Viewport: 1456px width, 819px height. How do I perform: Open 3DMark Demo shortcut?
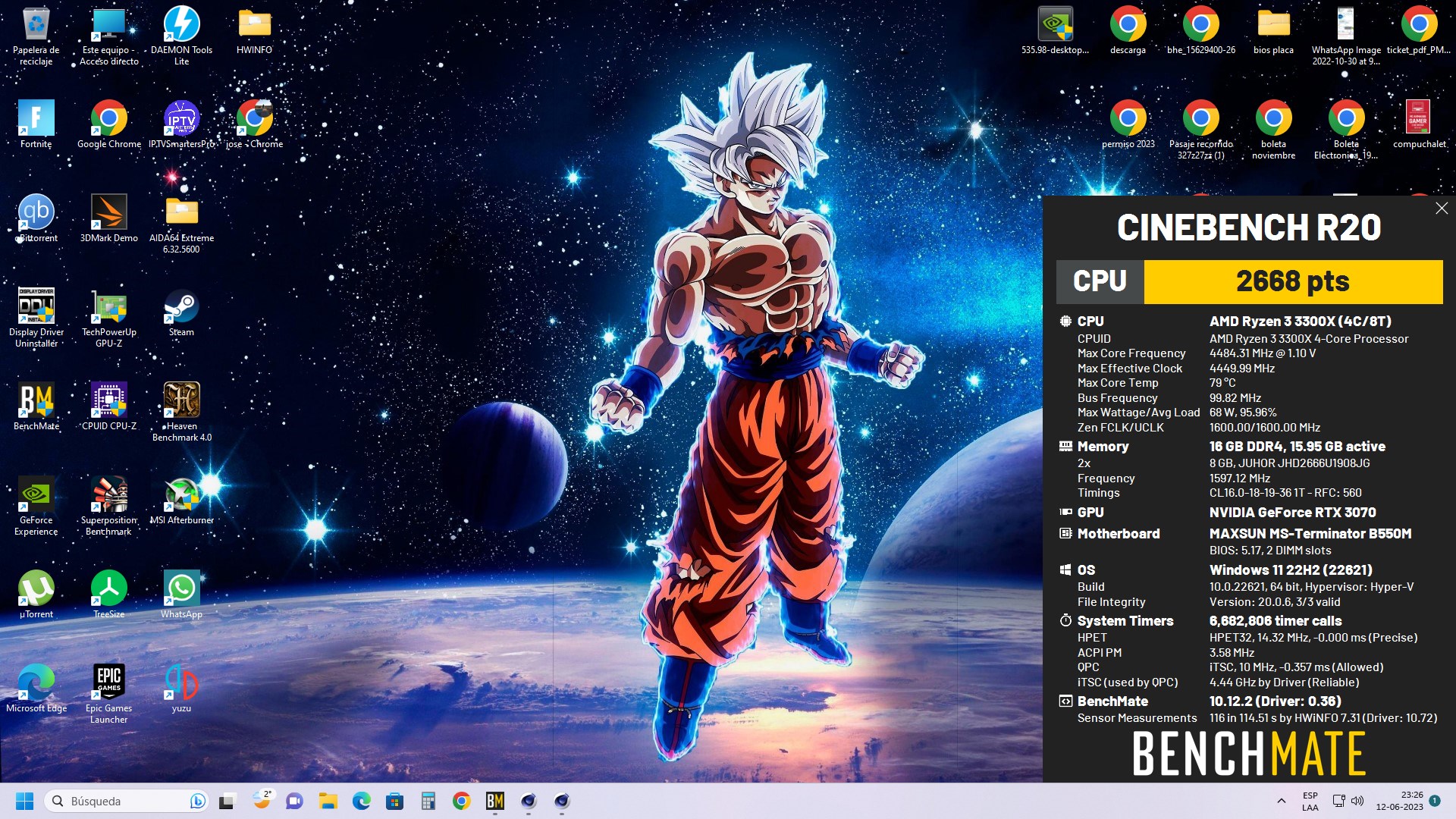tap(109, 218)
